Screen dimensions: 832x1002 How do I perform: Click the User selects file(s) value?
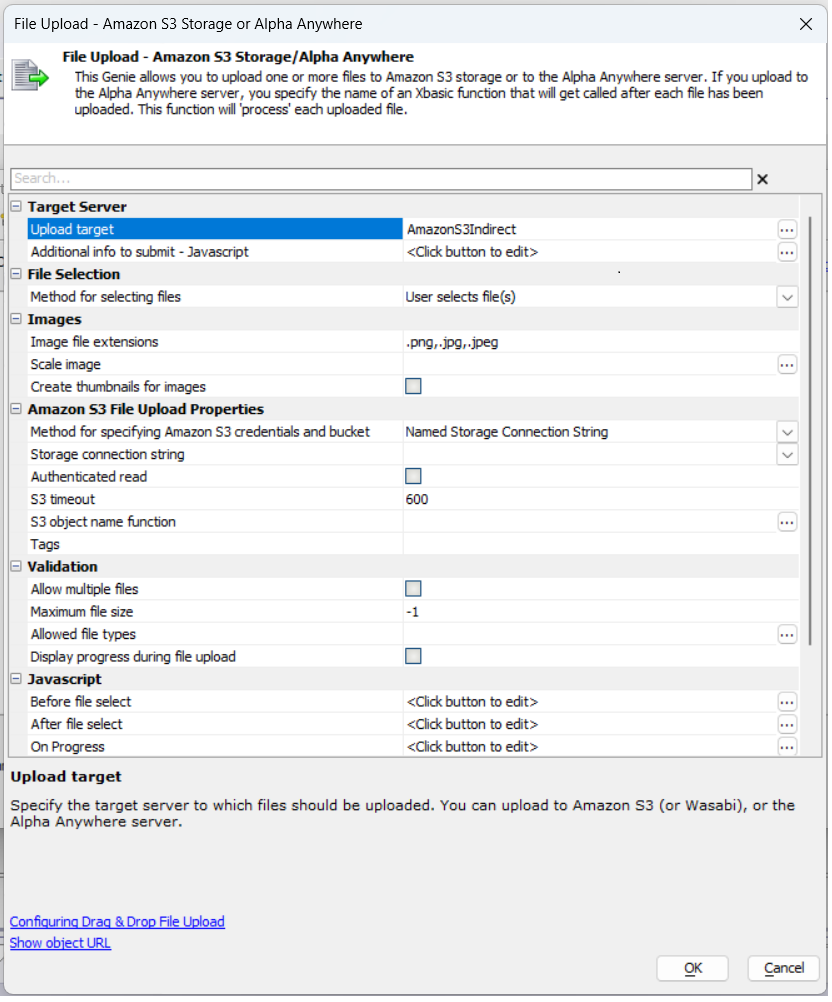click(463, 298)
